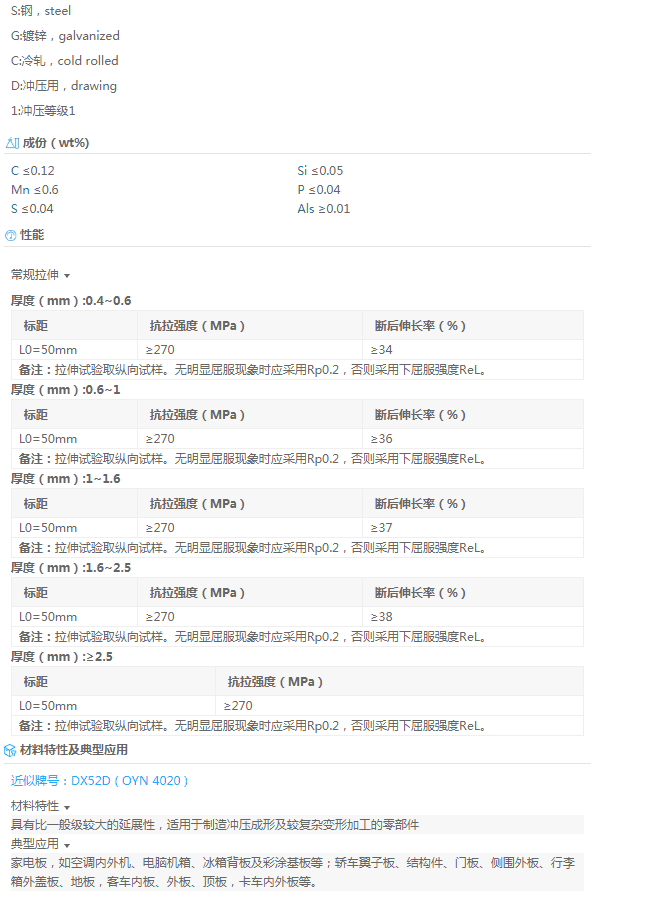Click the 材料特性及典型应用 heading text
645x910 pixels.
(x=74, y=749)
